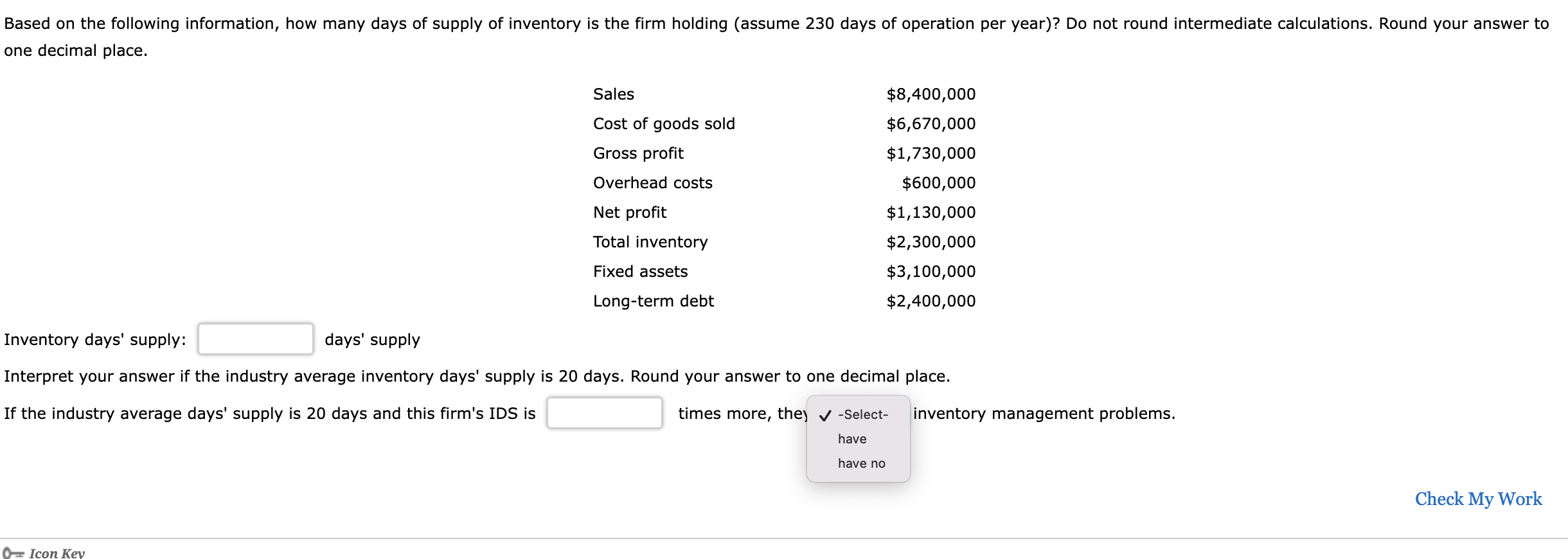Click the Total inventory value $2,300,000
1568x559 pixels.
pyautogui.click(x=930, y=242)
